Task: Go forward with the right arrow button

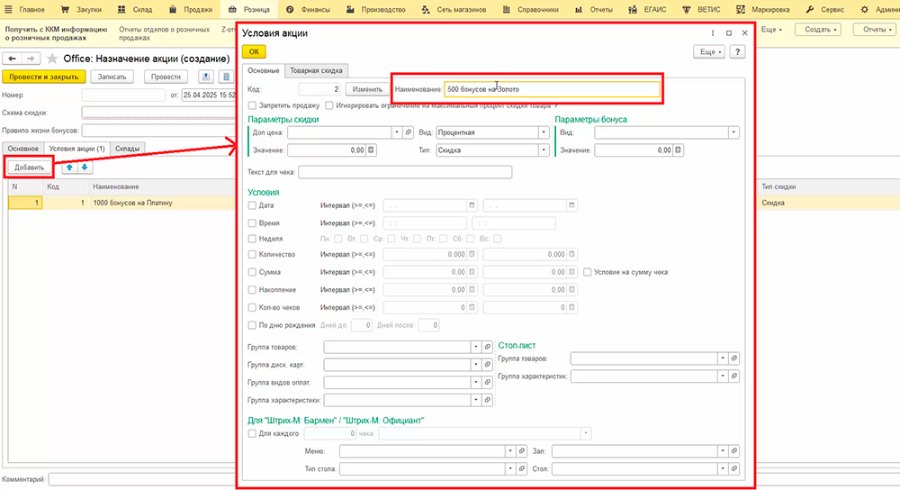Action: [x=30, y=59]
